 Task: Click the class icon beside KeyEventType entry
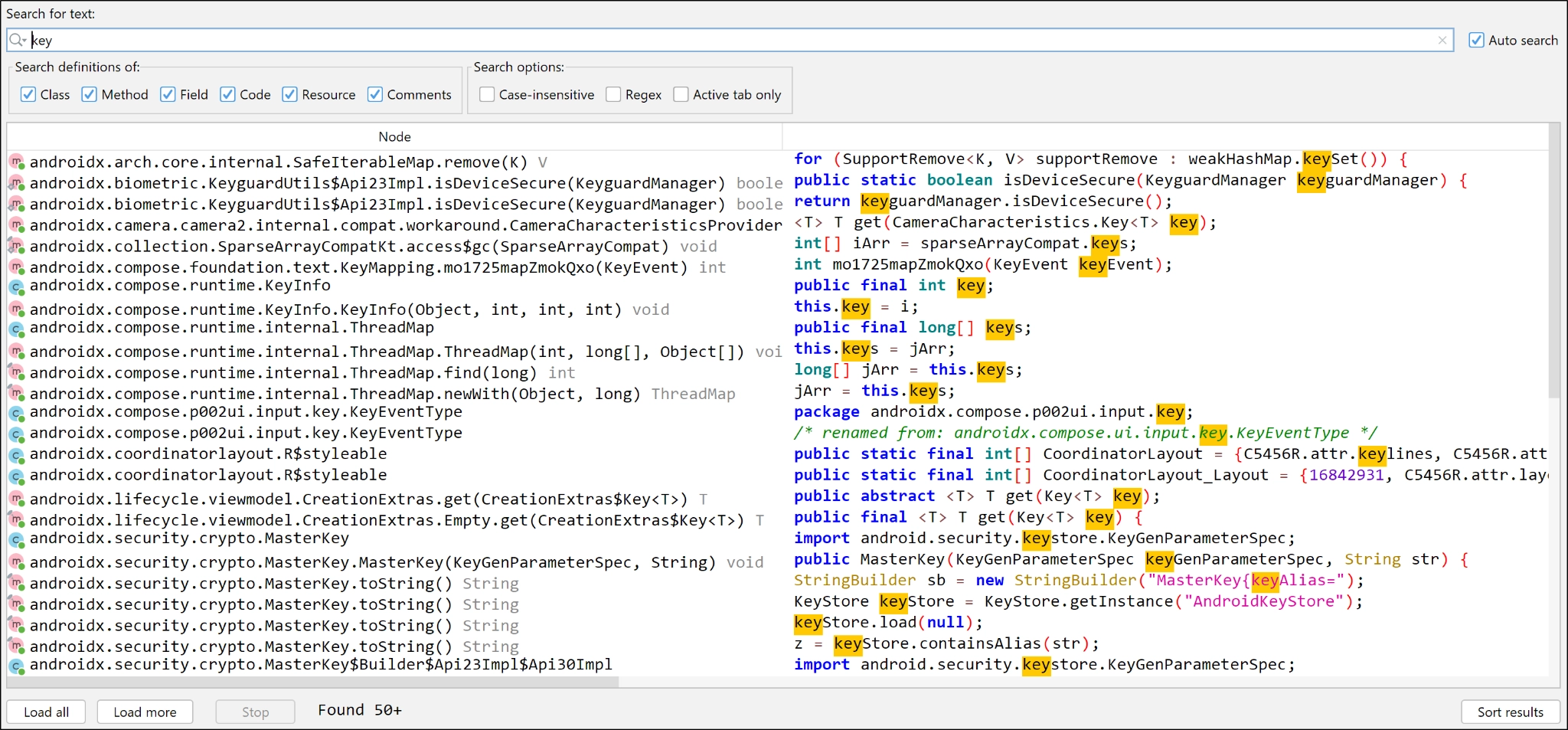(17, 413)
